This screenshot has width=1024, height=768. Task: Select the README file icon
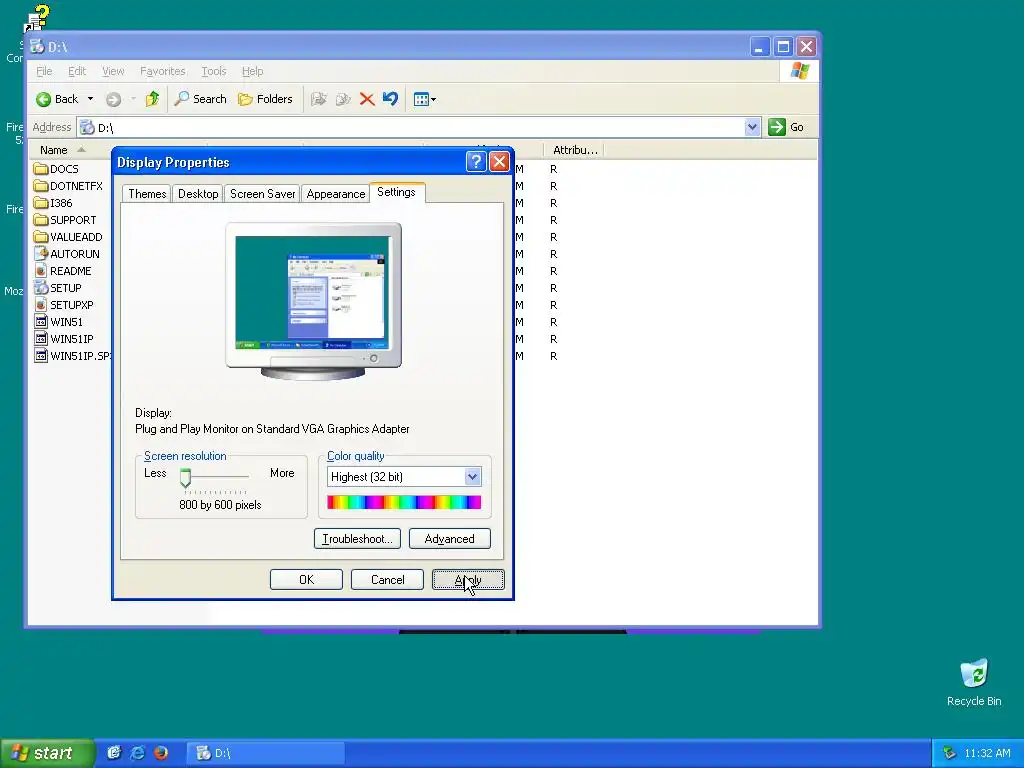pos(41,270)
